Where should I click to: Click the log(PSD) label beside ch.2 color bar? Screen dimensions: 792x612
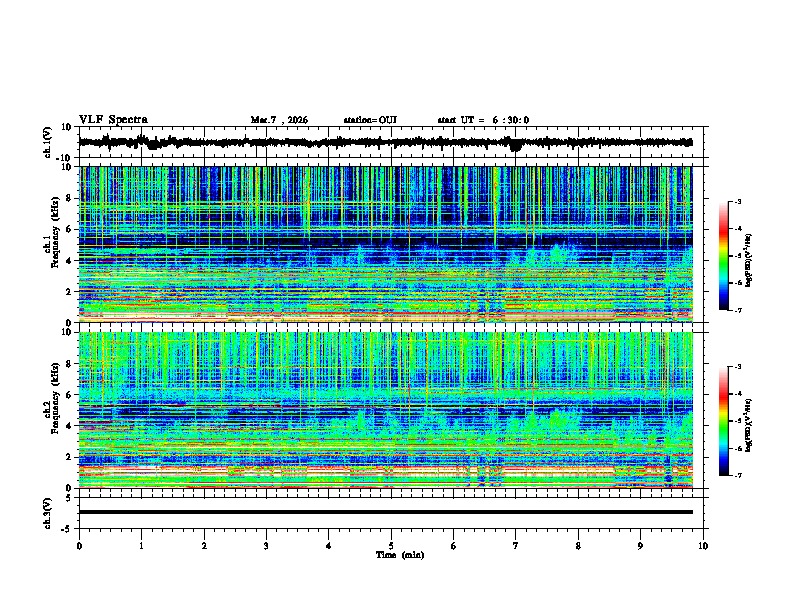point(749,425)
